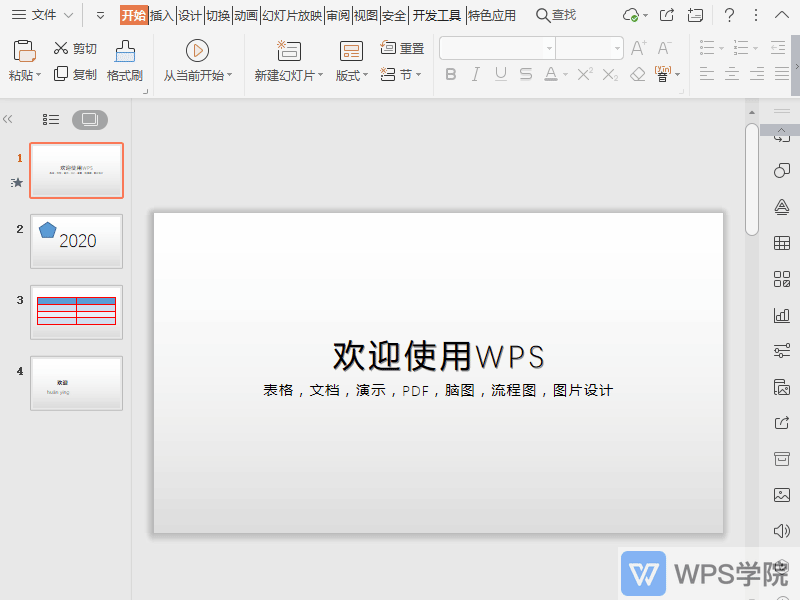Increase font size with the A+ icon
Image resolution: width=800 pixels, height=600 pixels.
point(636,46)
